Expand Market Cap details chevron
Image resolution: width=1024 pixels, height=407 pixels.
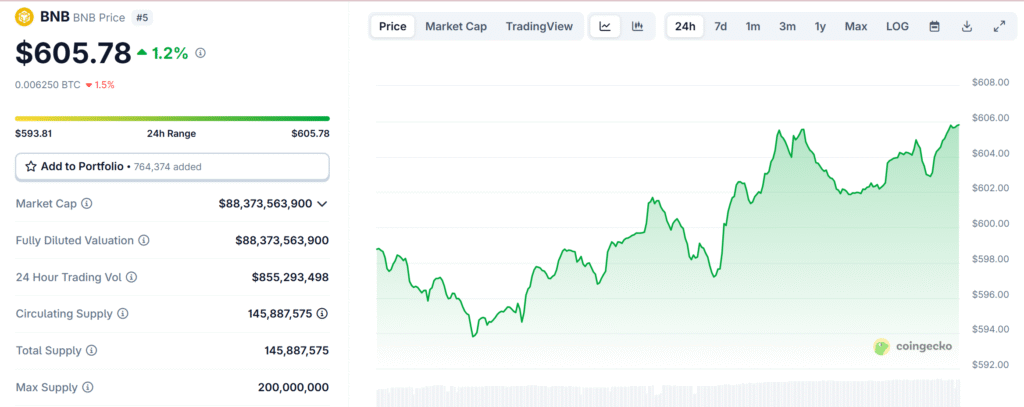coord(322,204)
